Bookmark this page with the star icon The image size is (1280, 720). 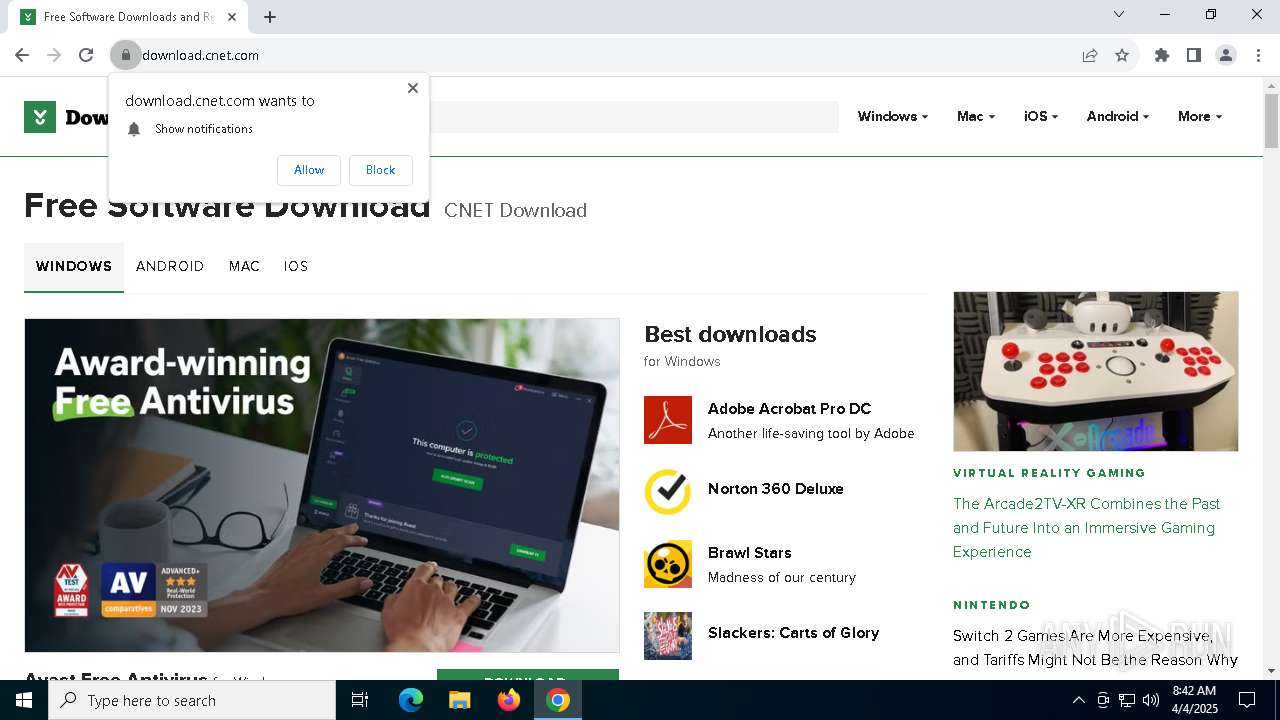1122,55
